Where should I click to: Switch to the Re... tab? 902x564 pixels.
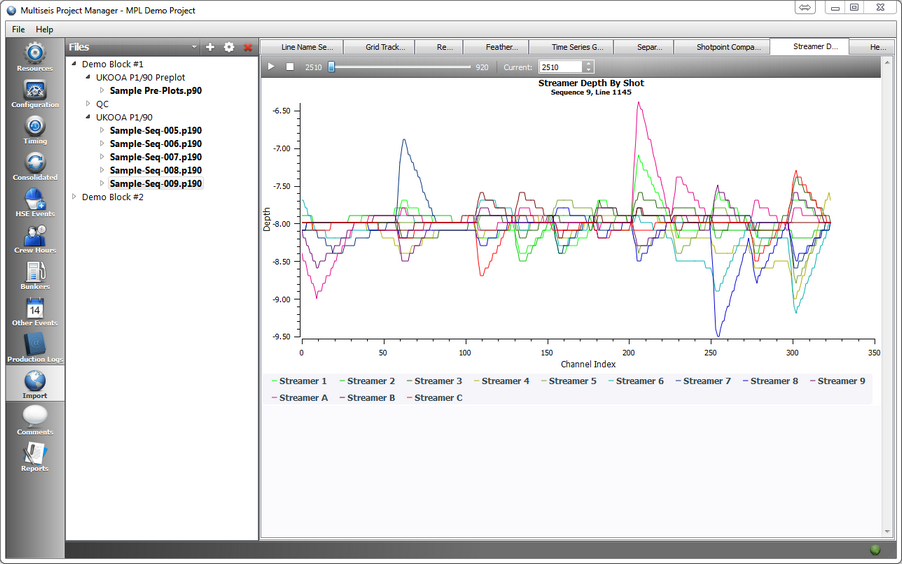(440, 47)
